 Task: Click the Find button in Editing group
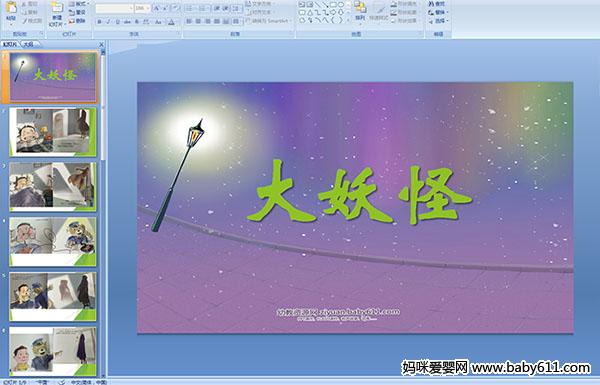pos(437,4)
